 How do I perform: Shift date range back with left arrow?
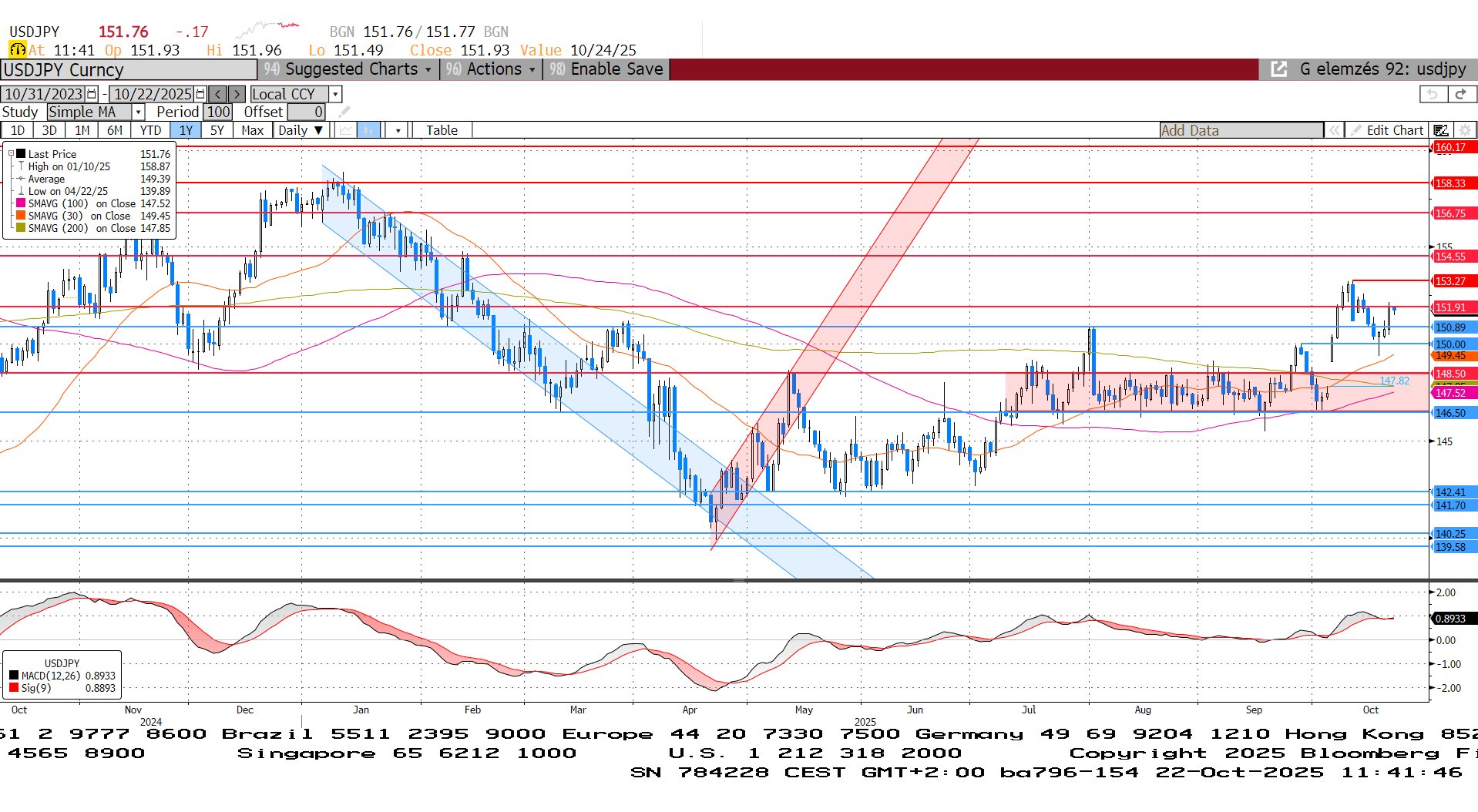pyautogui.click(x=218, y=94)
